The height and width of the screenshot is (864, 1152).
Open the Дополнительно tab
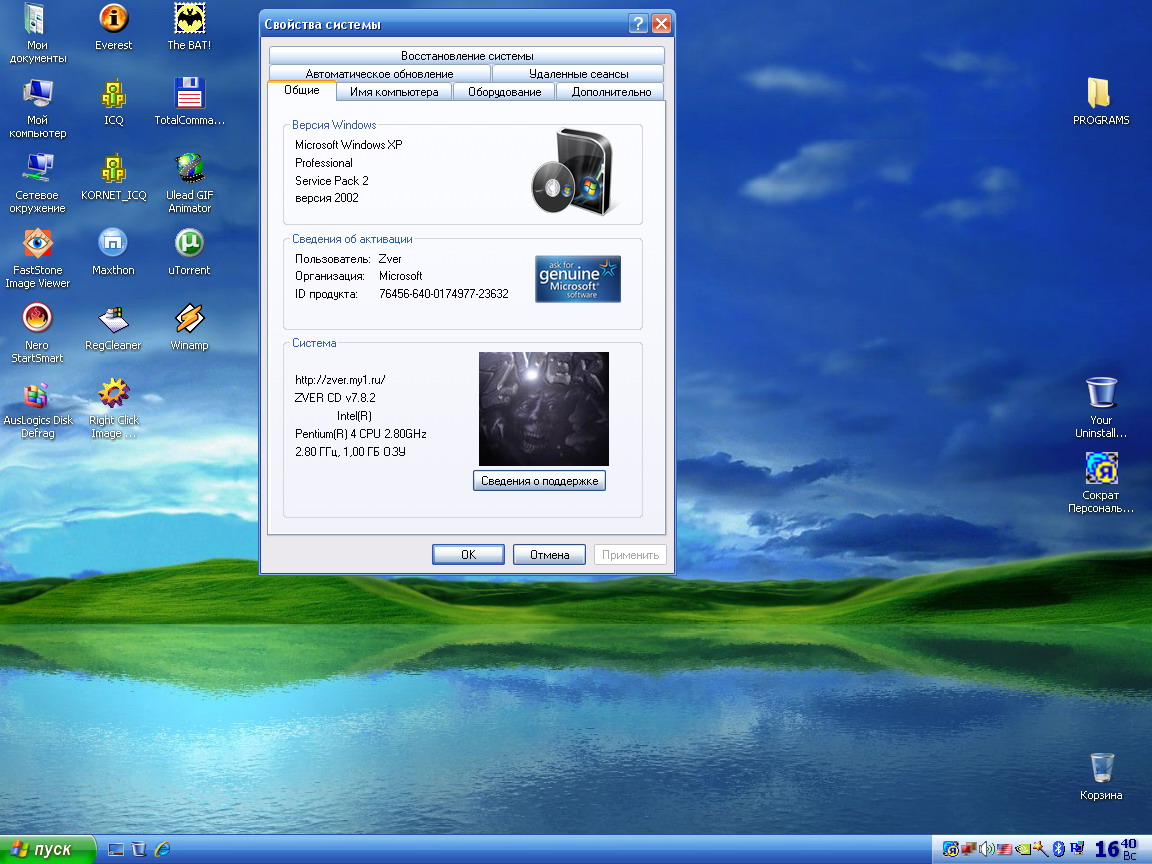(x=611, y=92)
